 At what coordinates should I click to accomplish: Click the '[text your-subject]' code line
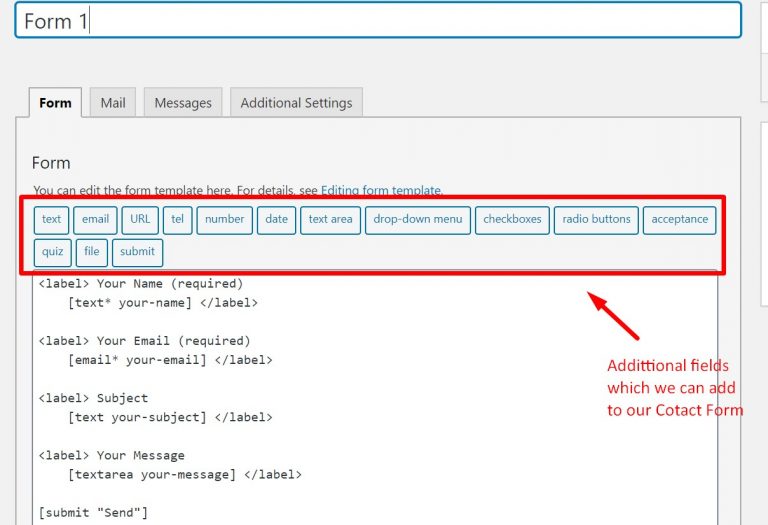pyautogui.click(x=170, y=418)
